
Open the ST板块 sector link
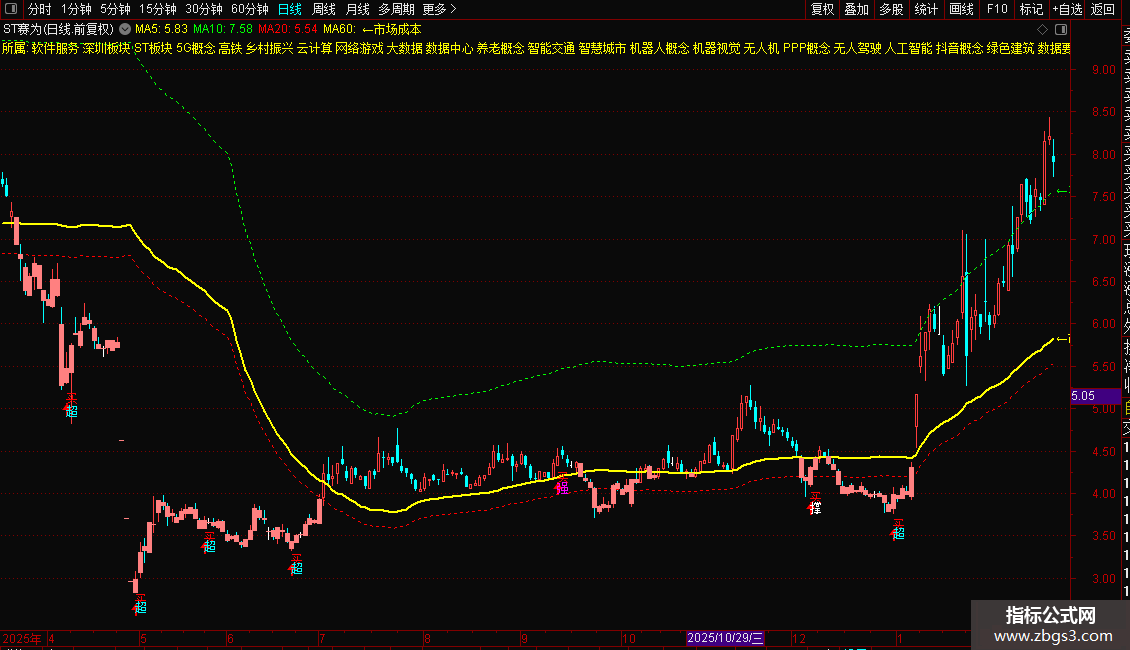(x=154, y=48)
